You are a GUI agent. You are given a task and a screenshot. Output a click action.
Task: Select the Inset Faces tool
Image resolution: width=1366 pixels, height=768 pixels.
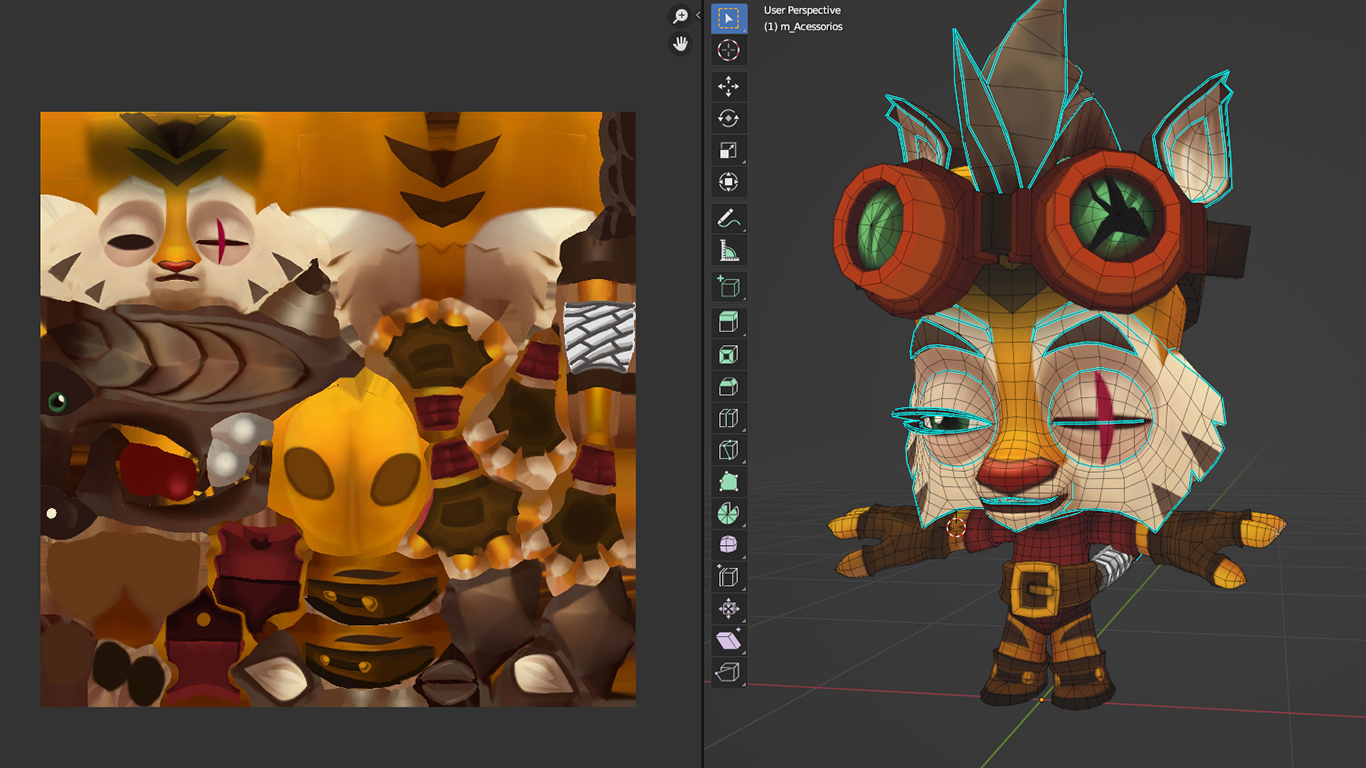pos(728,355)
